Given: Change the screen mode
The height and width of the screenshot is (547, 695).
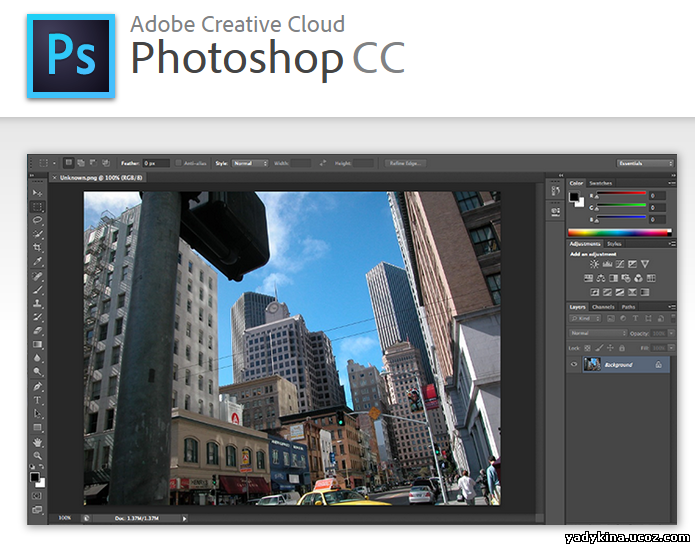Looking at the screenshot, I should pyautogui.click(x=37, y=509).
